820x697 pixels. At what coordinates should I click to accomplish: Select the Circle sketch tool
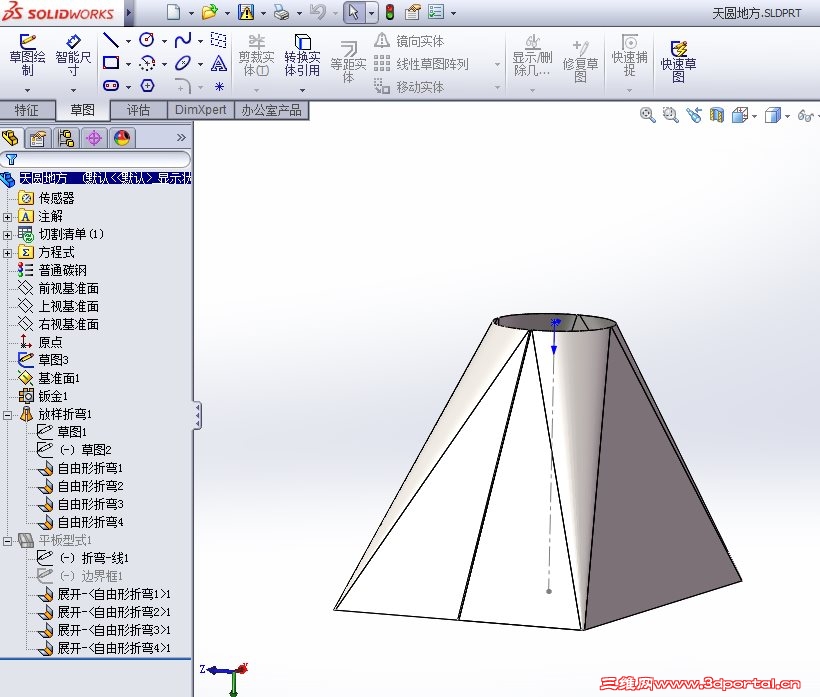pyautogui.click(x=147, y=40)
